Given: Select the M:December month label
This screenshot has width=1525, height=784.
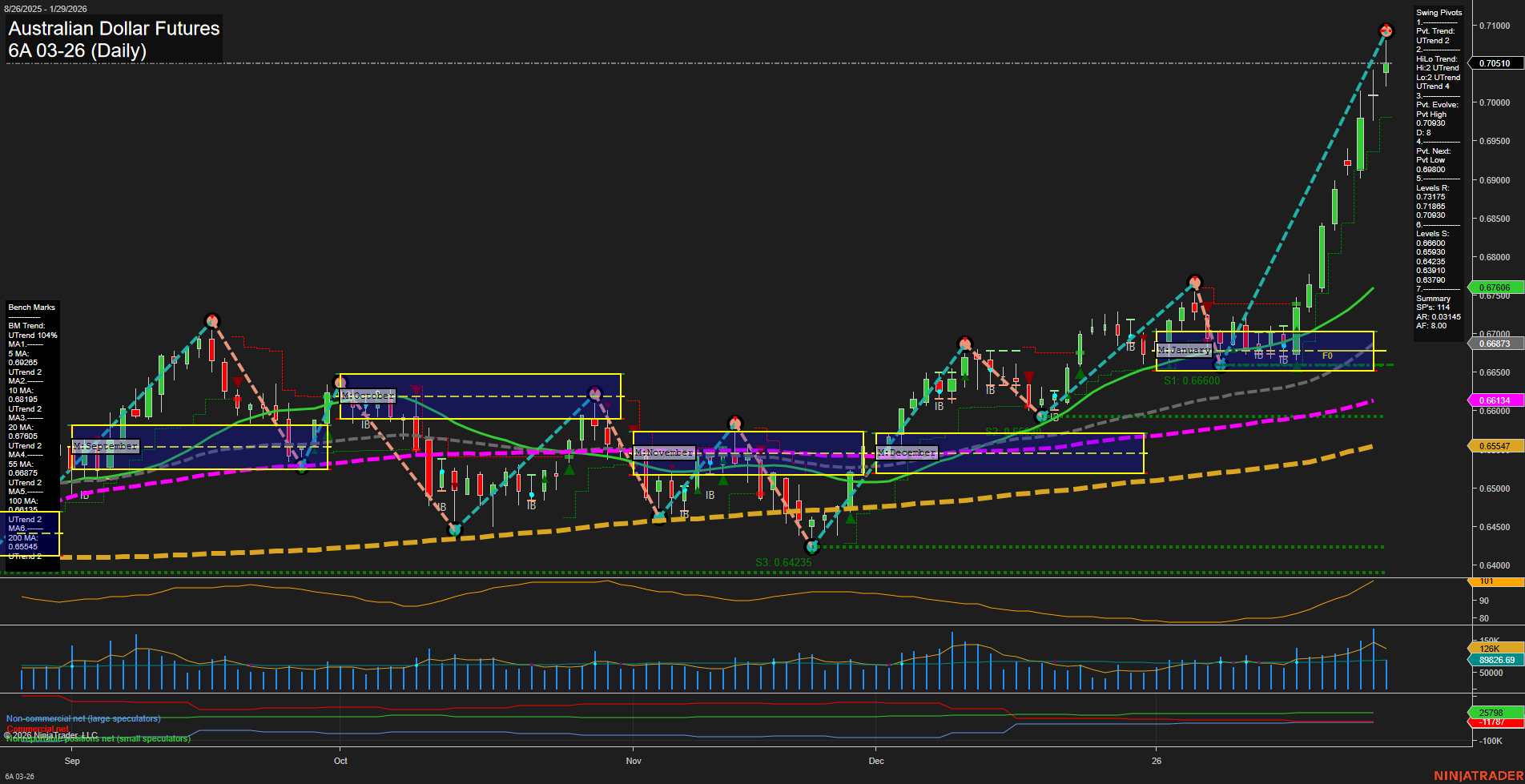Looking at the screenshot, I should coord(906,452).
